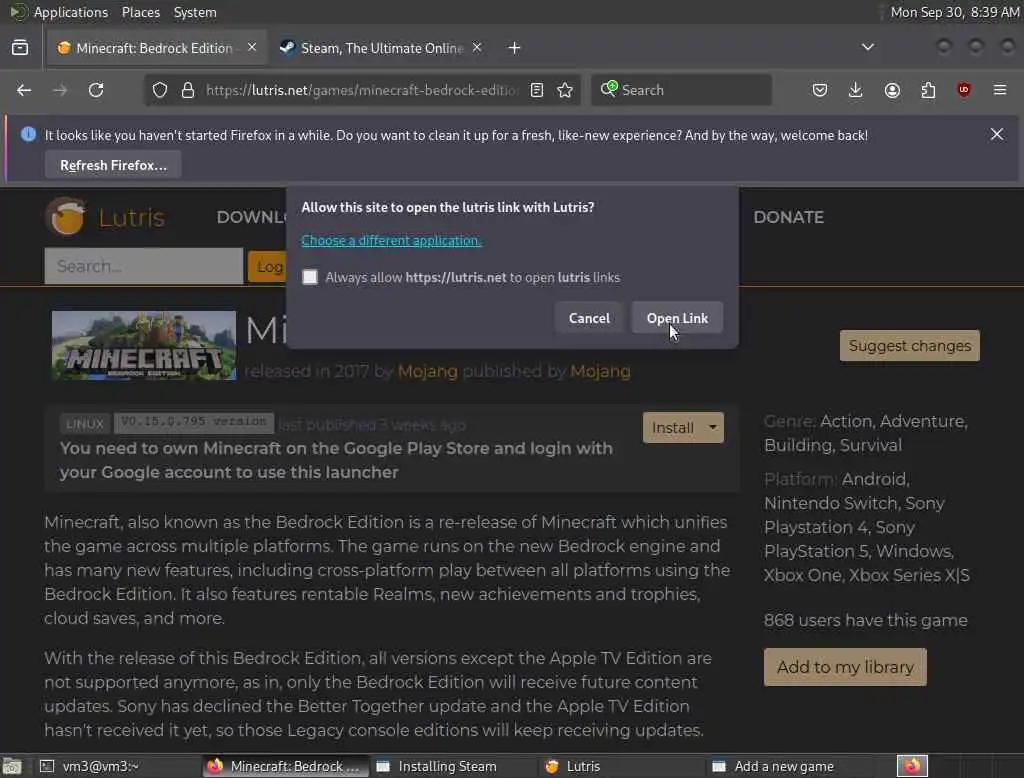The width and height of the screenshot is (1024, 778).
Task: Open the Applications menu
Action: [71, 12]
